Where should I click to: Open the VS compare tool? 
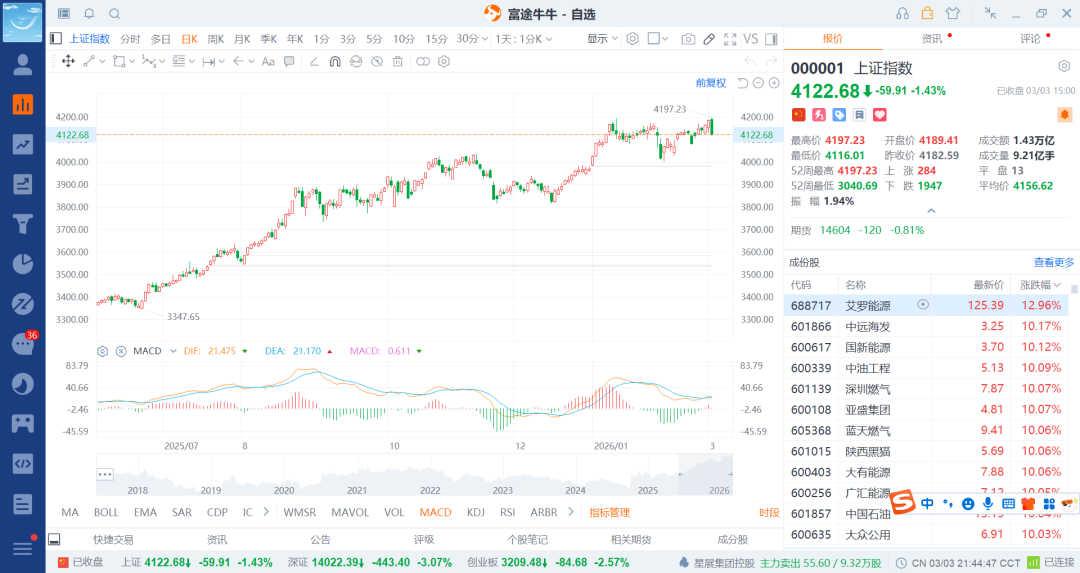tap(750, 39)
